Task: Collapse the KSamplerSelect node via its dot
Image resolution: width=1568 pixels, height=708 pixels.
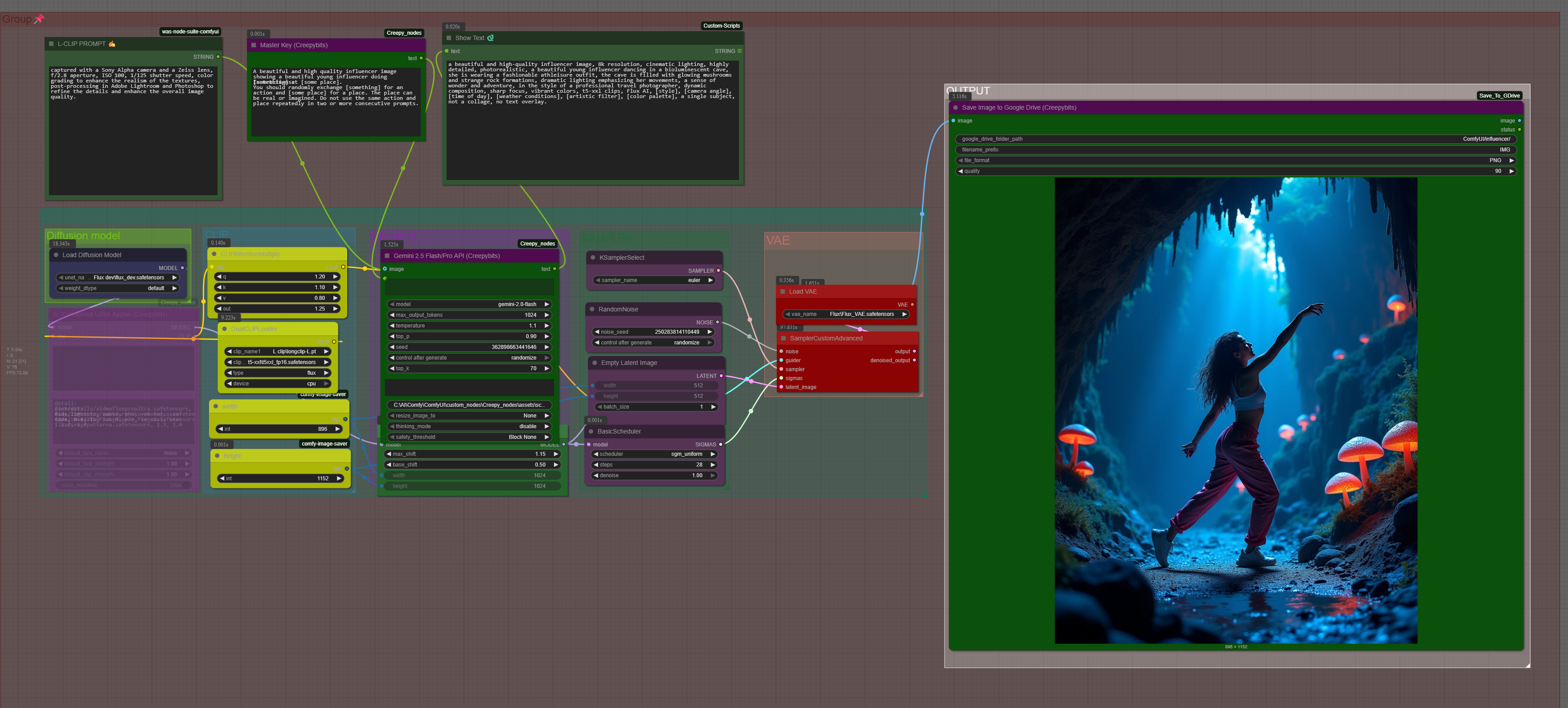Action: pos(593,257)
